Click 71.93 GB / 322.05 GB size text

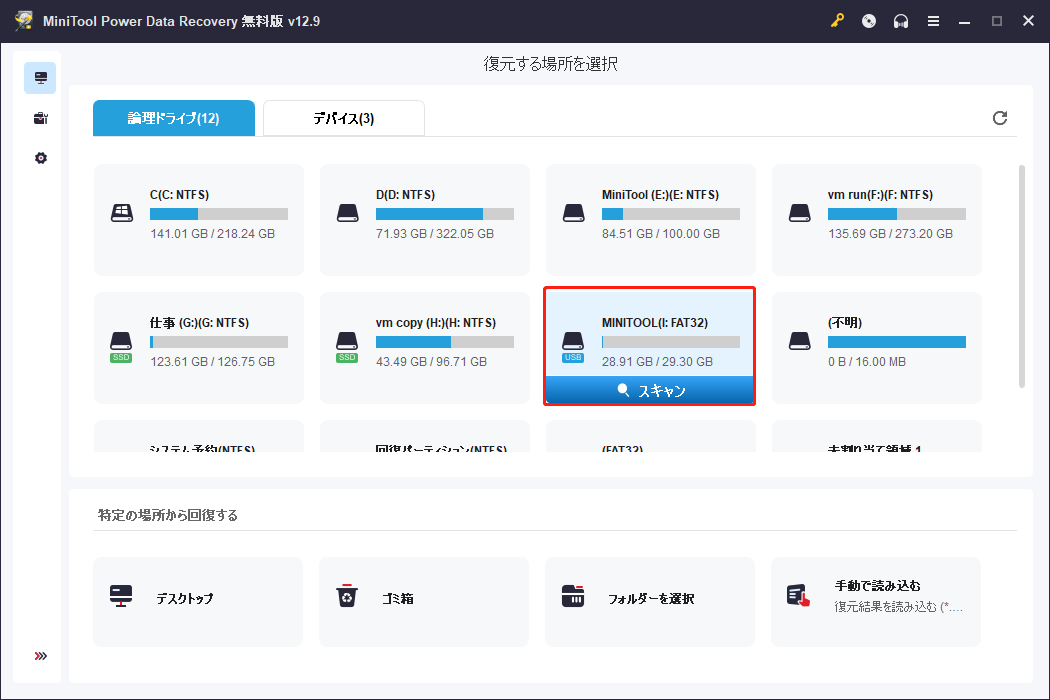(x=435, y=234)
